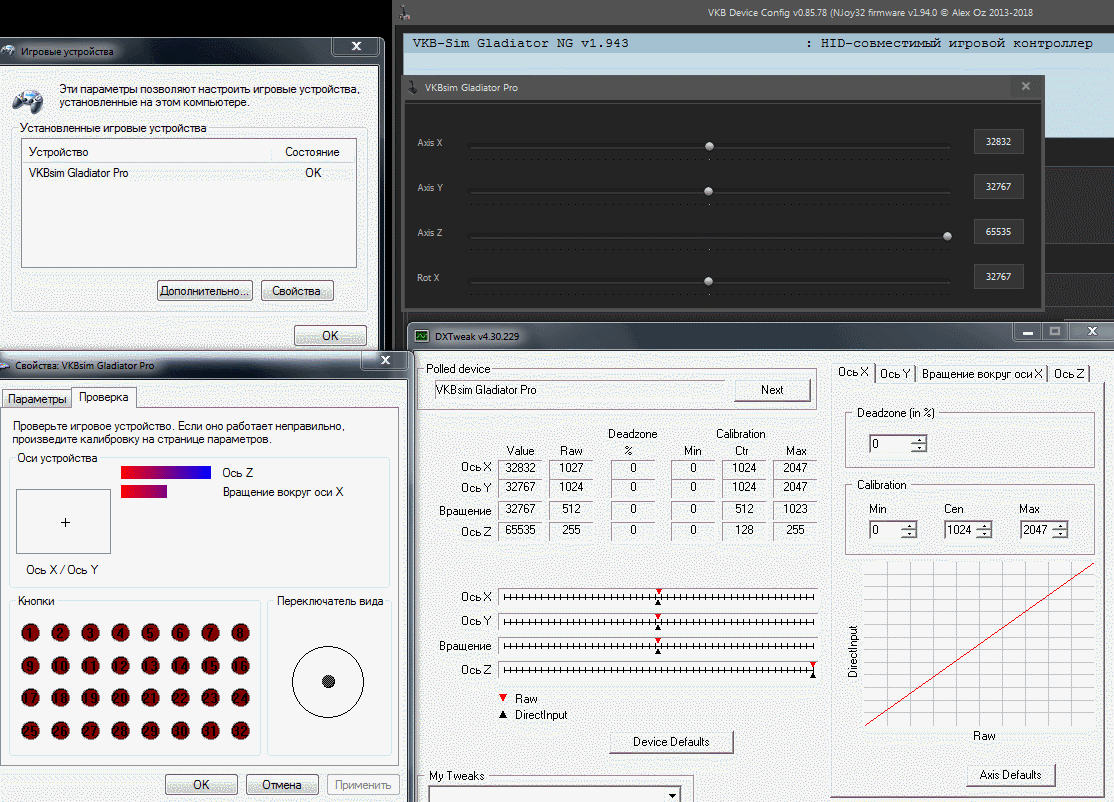Click button indicator number 32
1114x802 pixels.
(240, 731)
